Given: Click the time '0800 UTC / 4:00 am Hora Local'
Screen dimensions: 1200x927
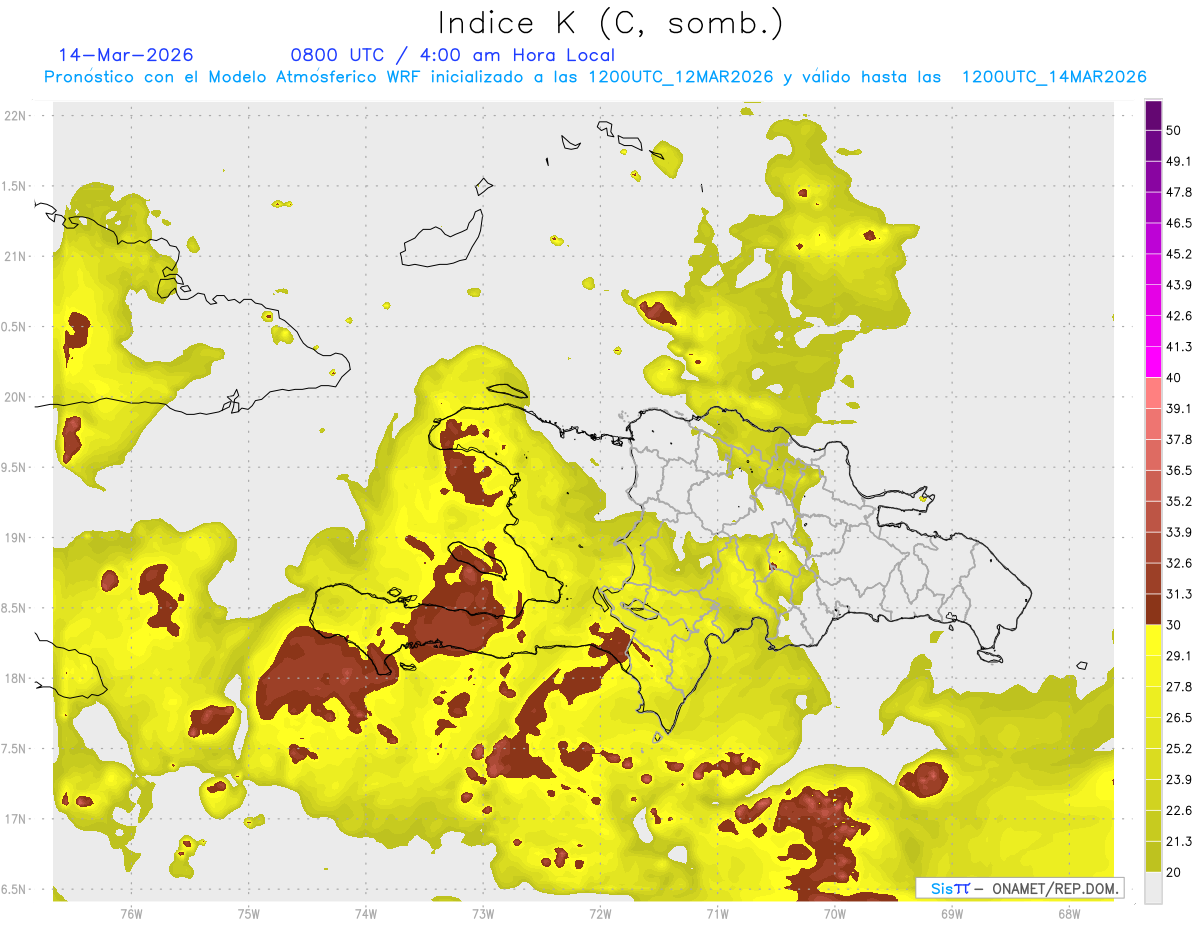Looking at the screenshot, I should [x=453, y=55].
